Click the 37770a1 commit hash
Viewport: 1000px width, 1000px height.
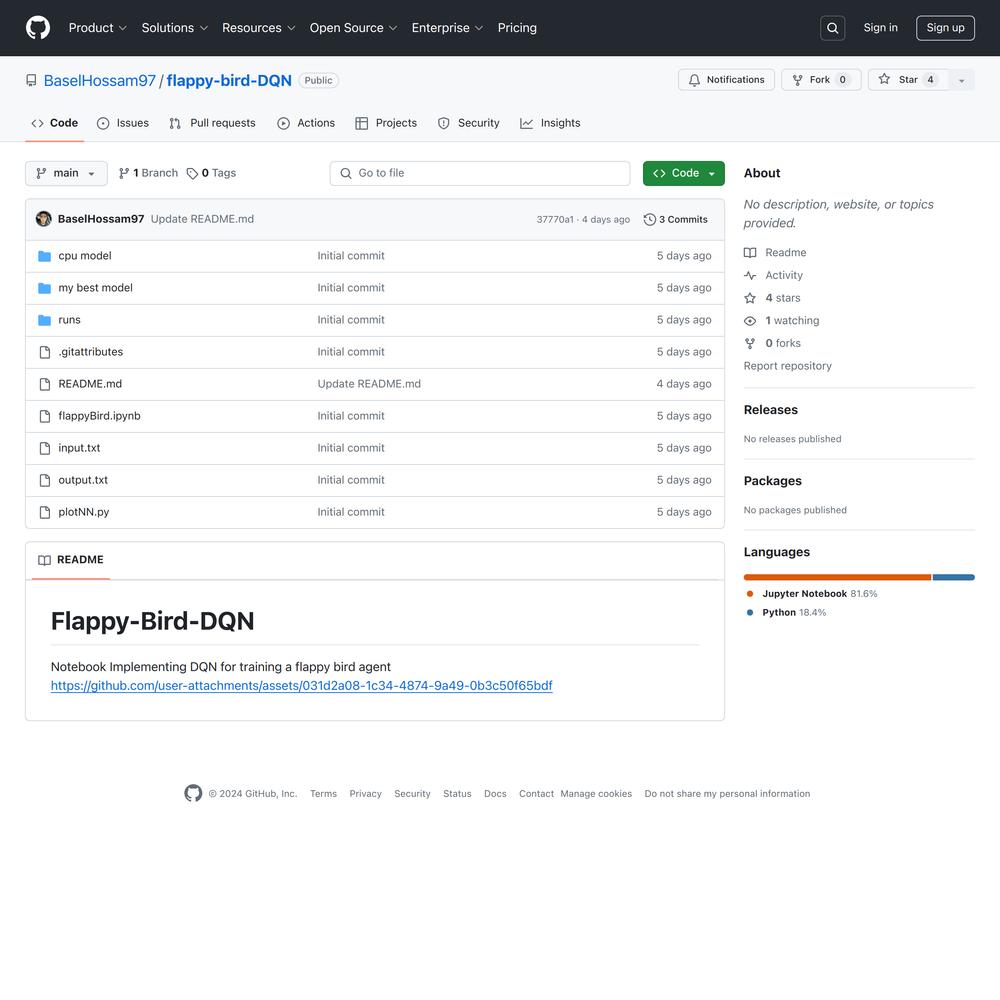pos(555,219)
